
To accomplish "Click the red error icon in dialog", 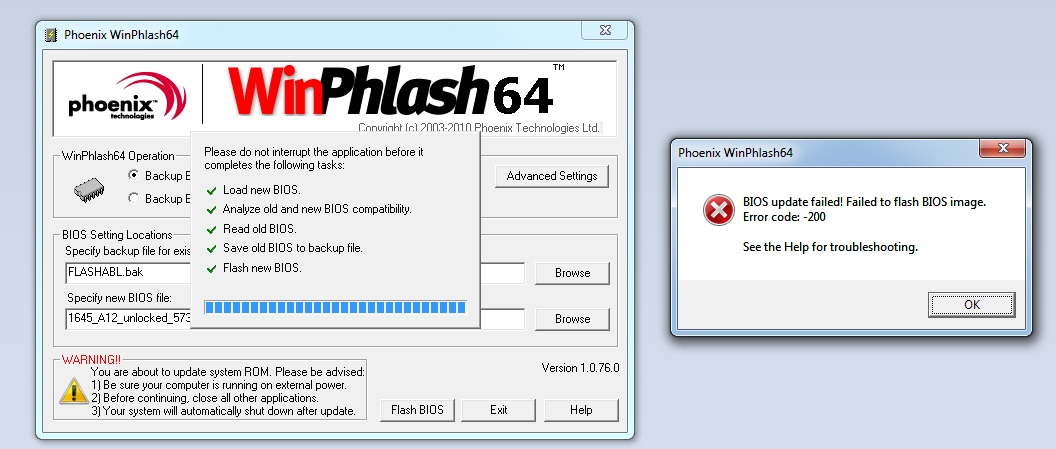I will click(x=718, y=210).
